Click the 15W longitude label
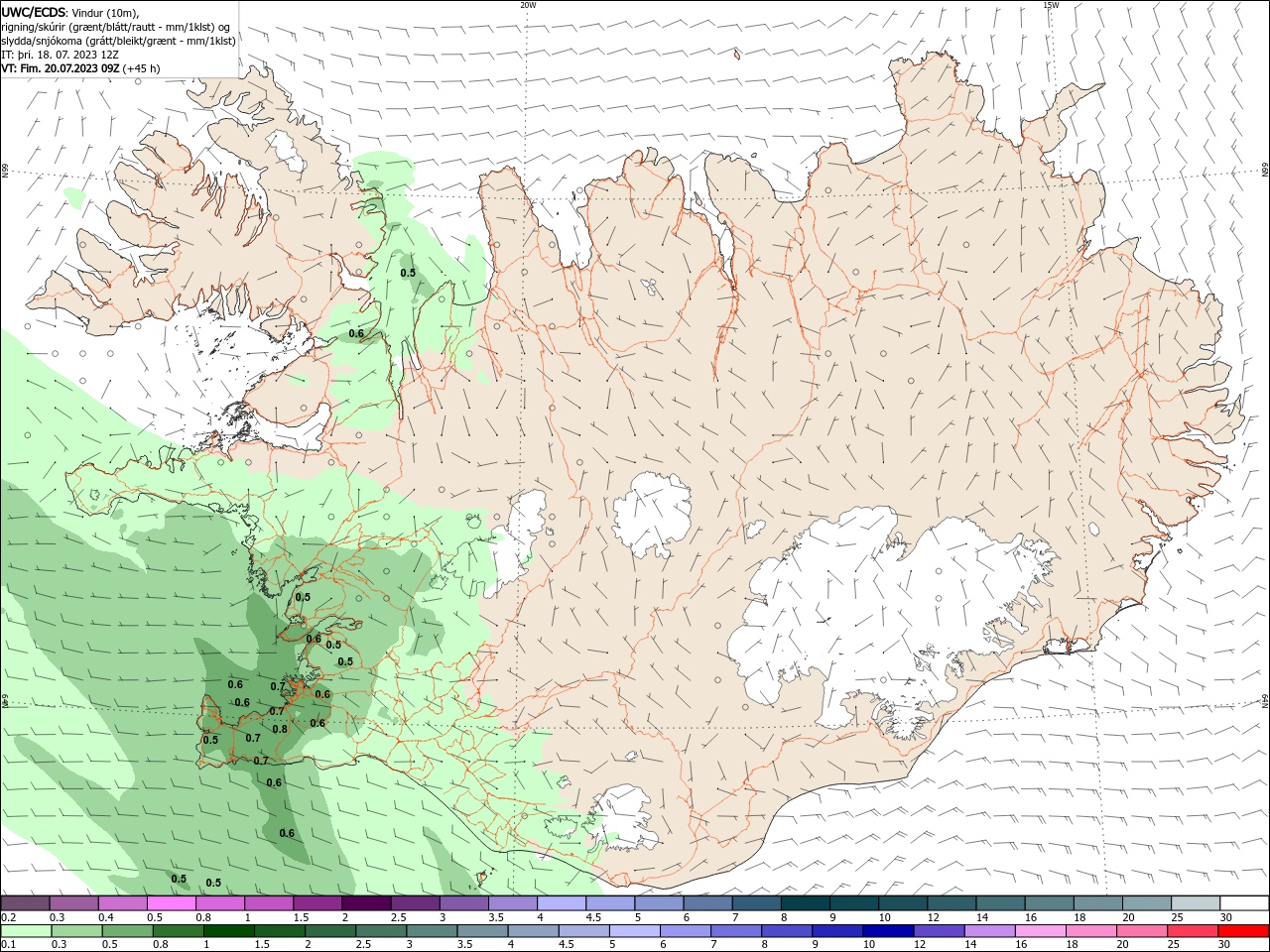Image resolution: width=1270 pixels, height=952 pixels. pos(1051,5)
